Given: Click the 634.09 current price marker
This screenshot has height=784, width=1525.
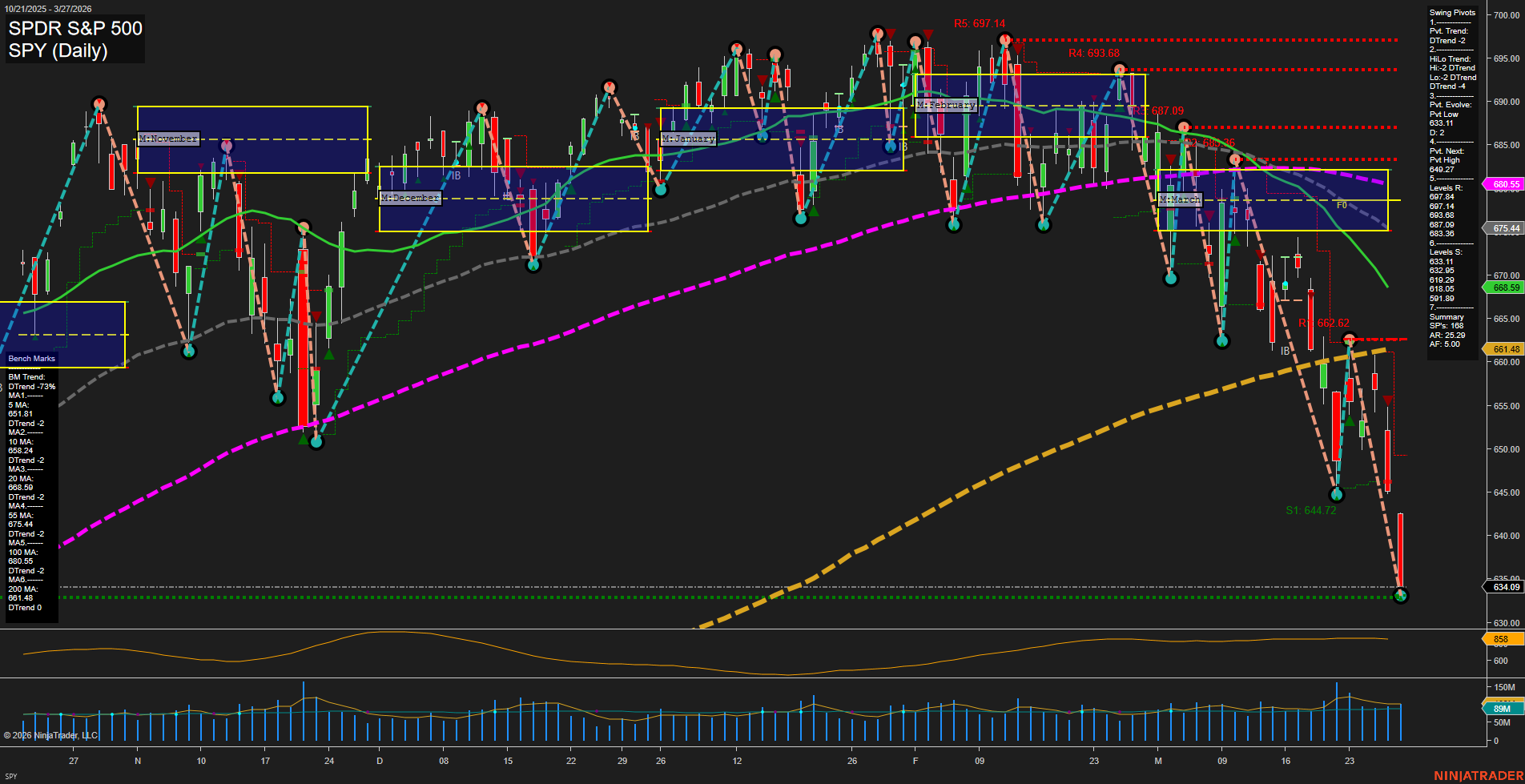Looking at the screenshot, I should point(1505,587).
